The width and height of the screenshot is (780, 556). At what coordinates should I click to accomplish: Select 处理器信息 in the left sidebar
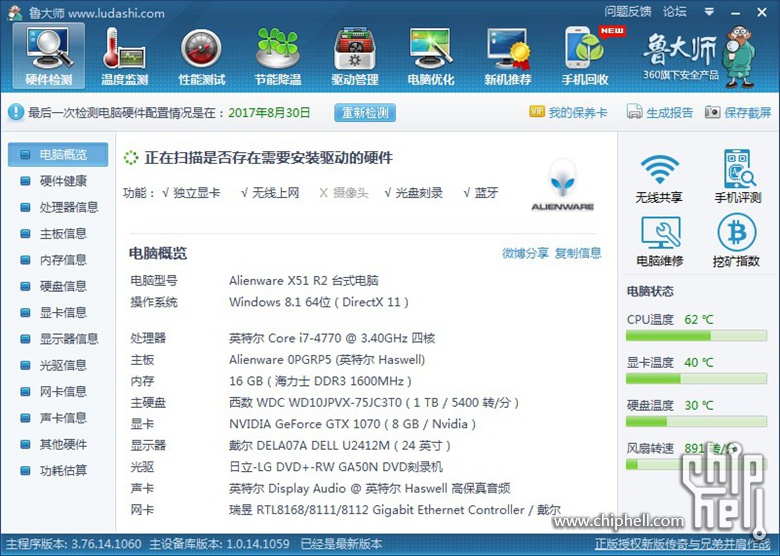69,207
